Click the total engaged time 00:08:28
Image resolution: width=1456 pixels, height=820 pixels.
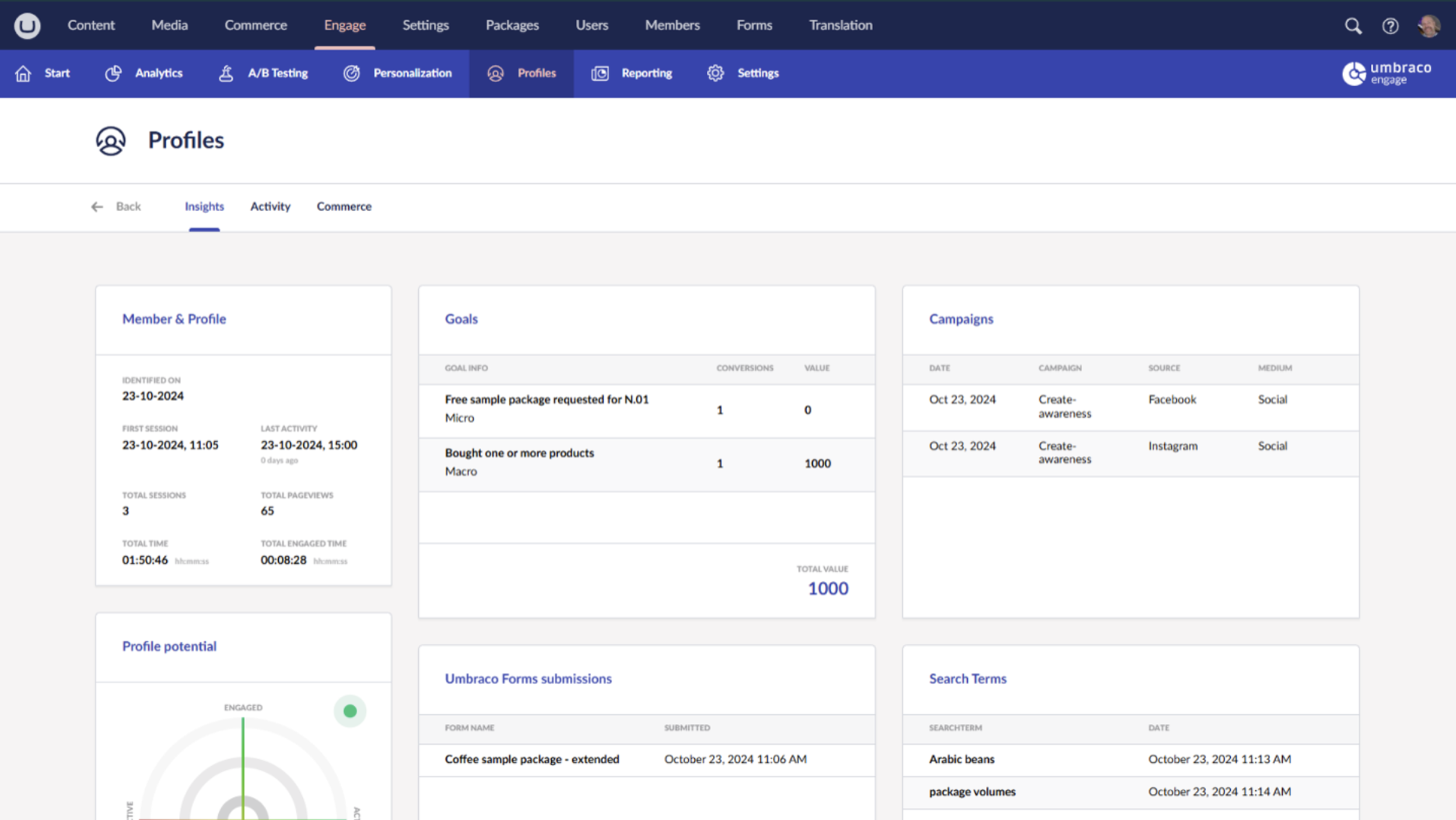[x=283, y=560]
